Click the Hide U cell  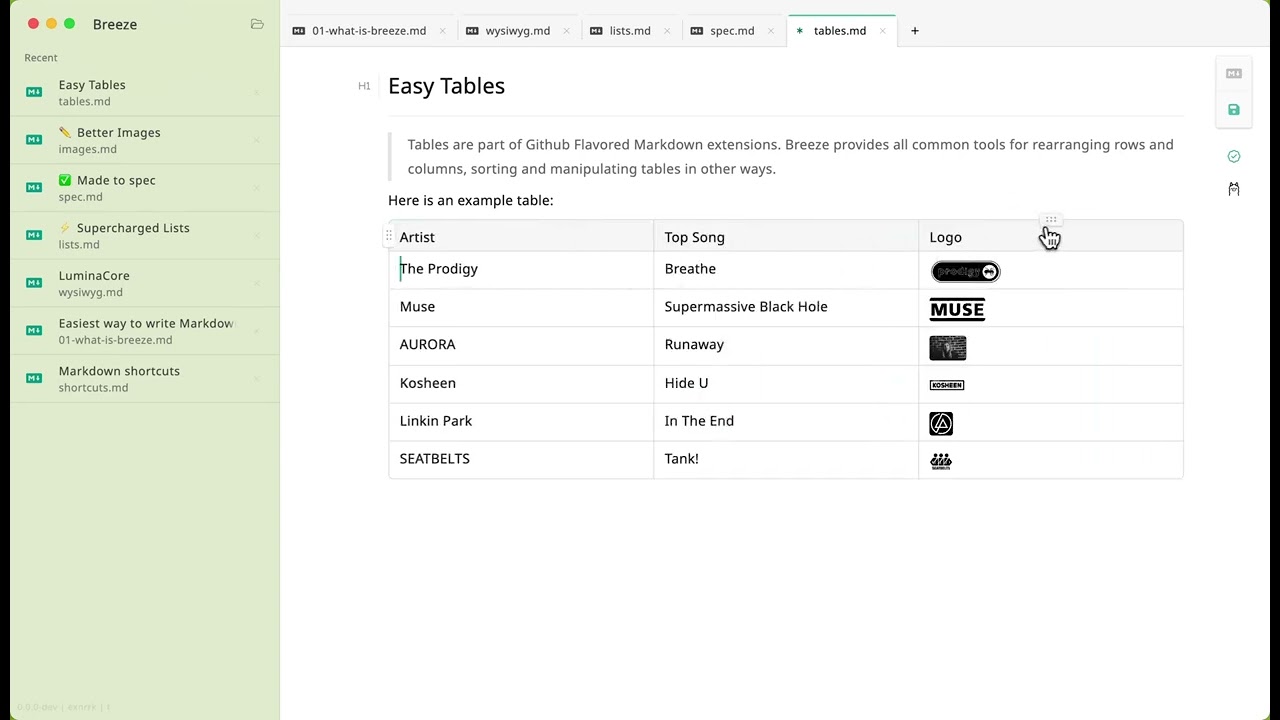click(786, 383)
